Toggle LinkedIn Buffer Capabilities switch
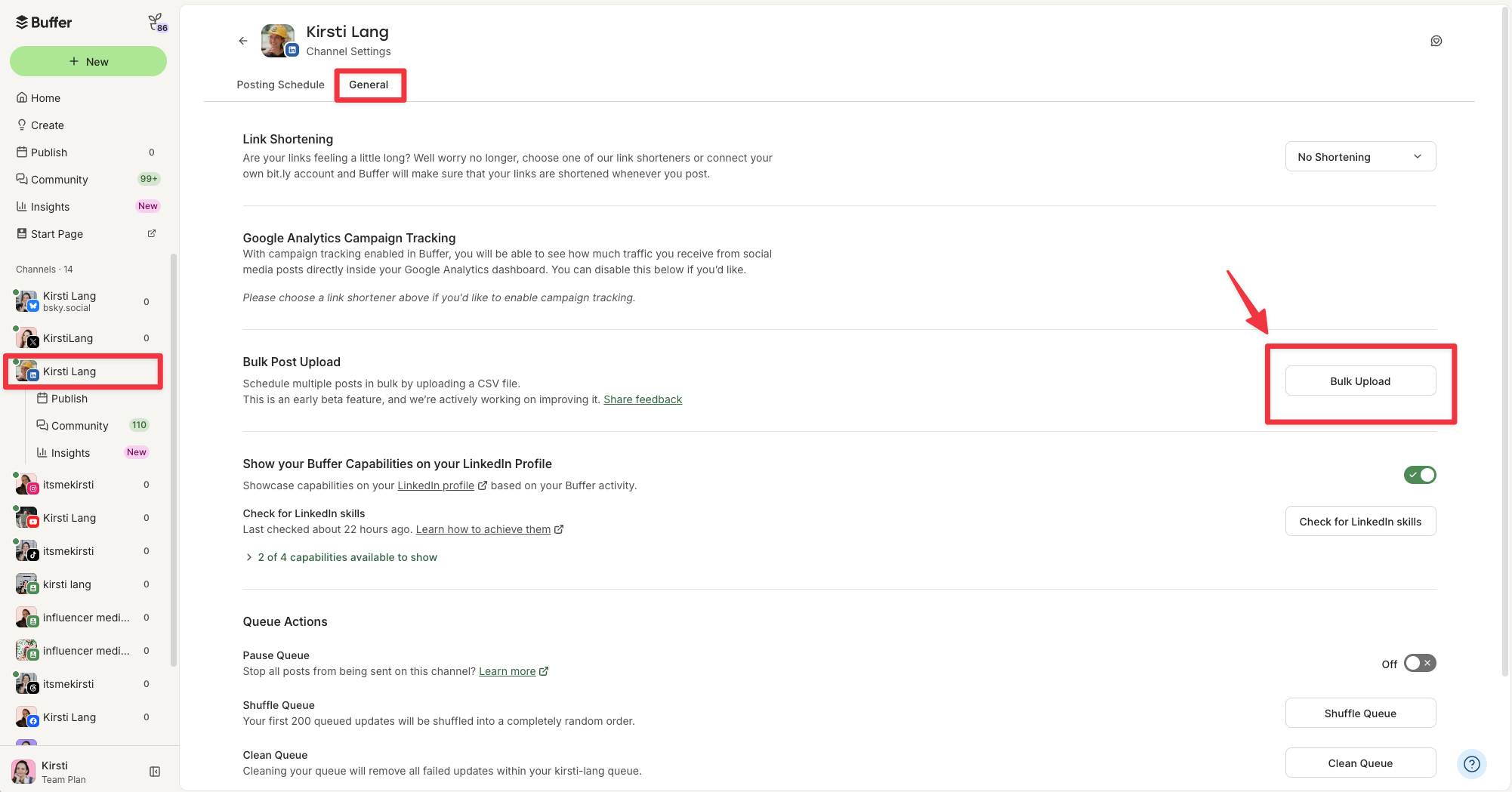Screen dimensions: 1512x792 coord(1420,475)
